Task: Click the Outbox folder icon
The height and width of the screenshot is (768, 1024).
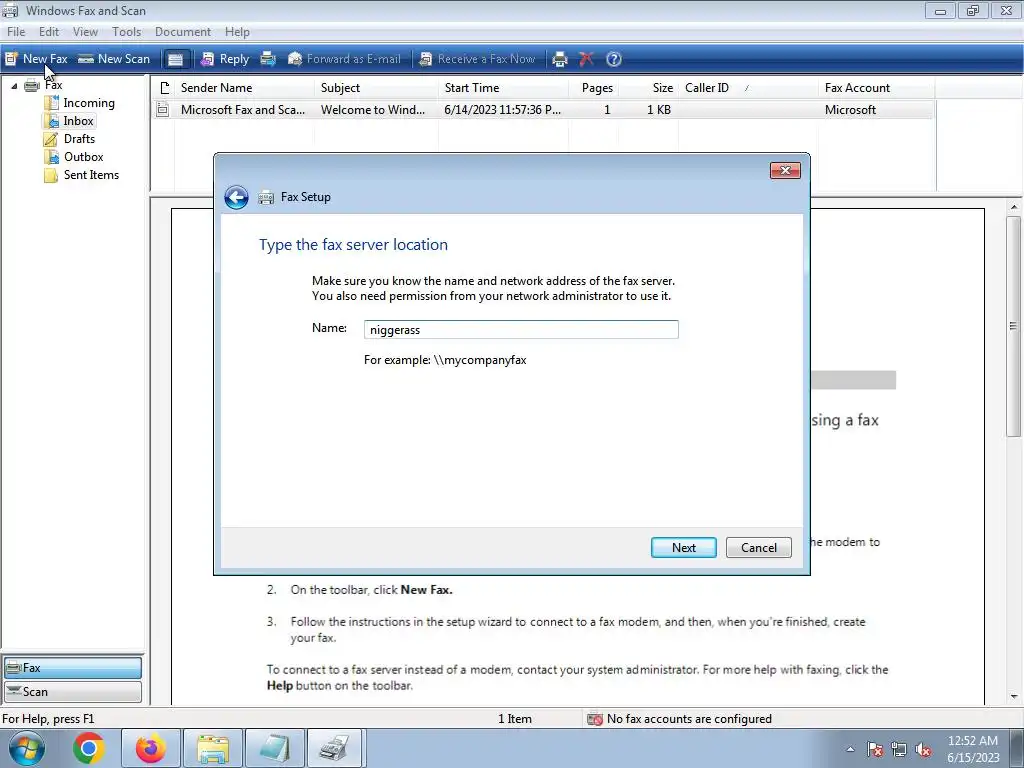Action: point(51,157)
